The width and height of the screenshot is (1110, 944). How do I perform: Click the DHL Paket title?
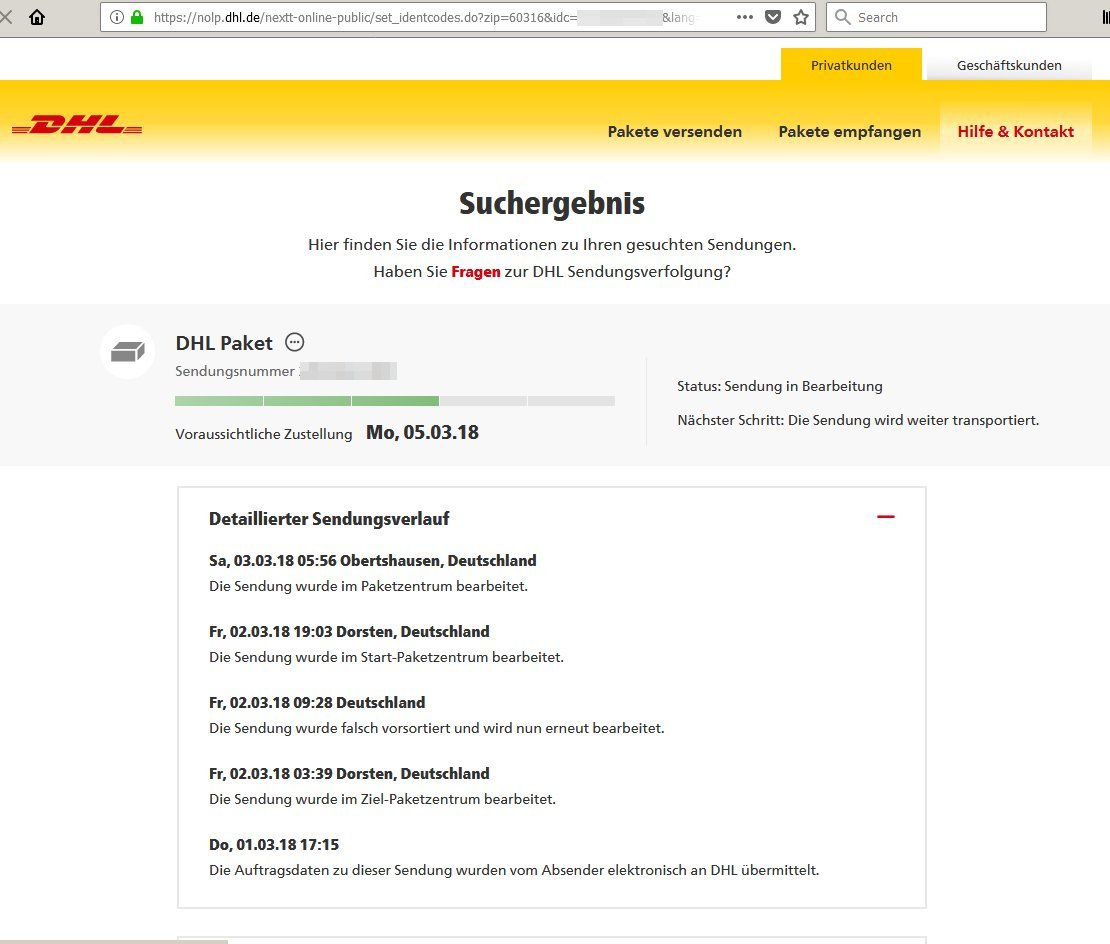pos(224,343)
